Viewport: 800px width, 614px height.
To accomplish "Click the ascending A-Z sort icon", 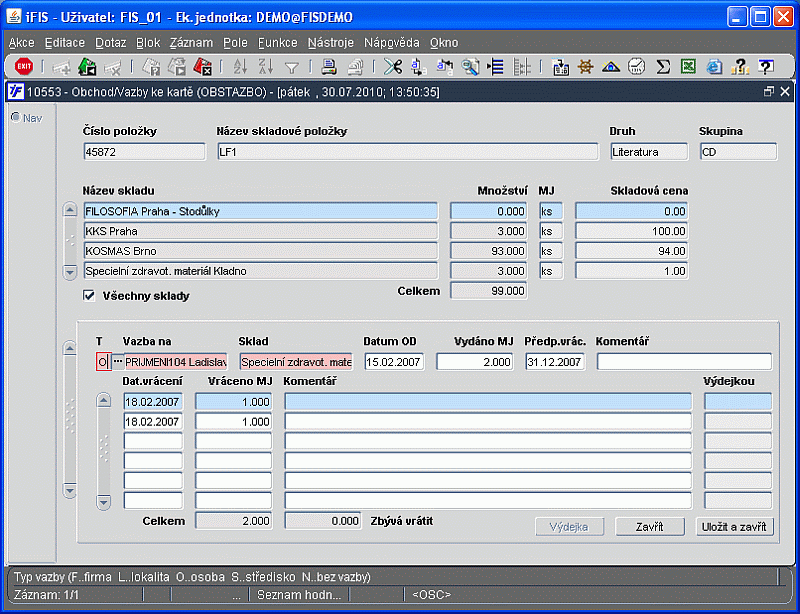I will coord(240,67).
